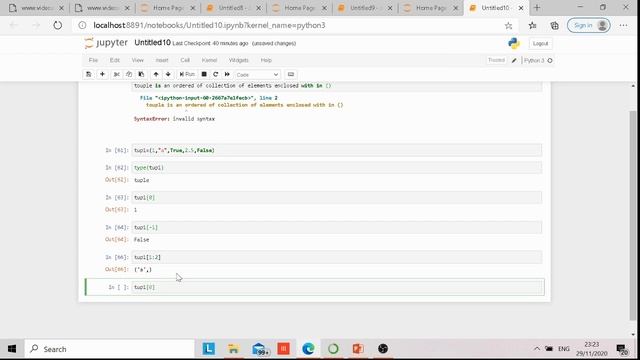This screenshot has width=640, height=360.
Task: Restart the kernel with the circular arrow
Action: coord(216,74)
